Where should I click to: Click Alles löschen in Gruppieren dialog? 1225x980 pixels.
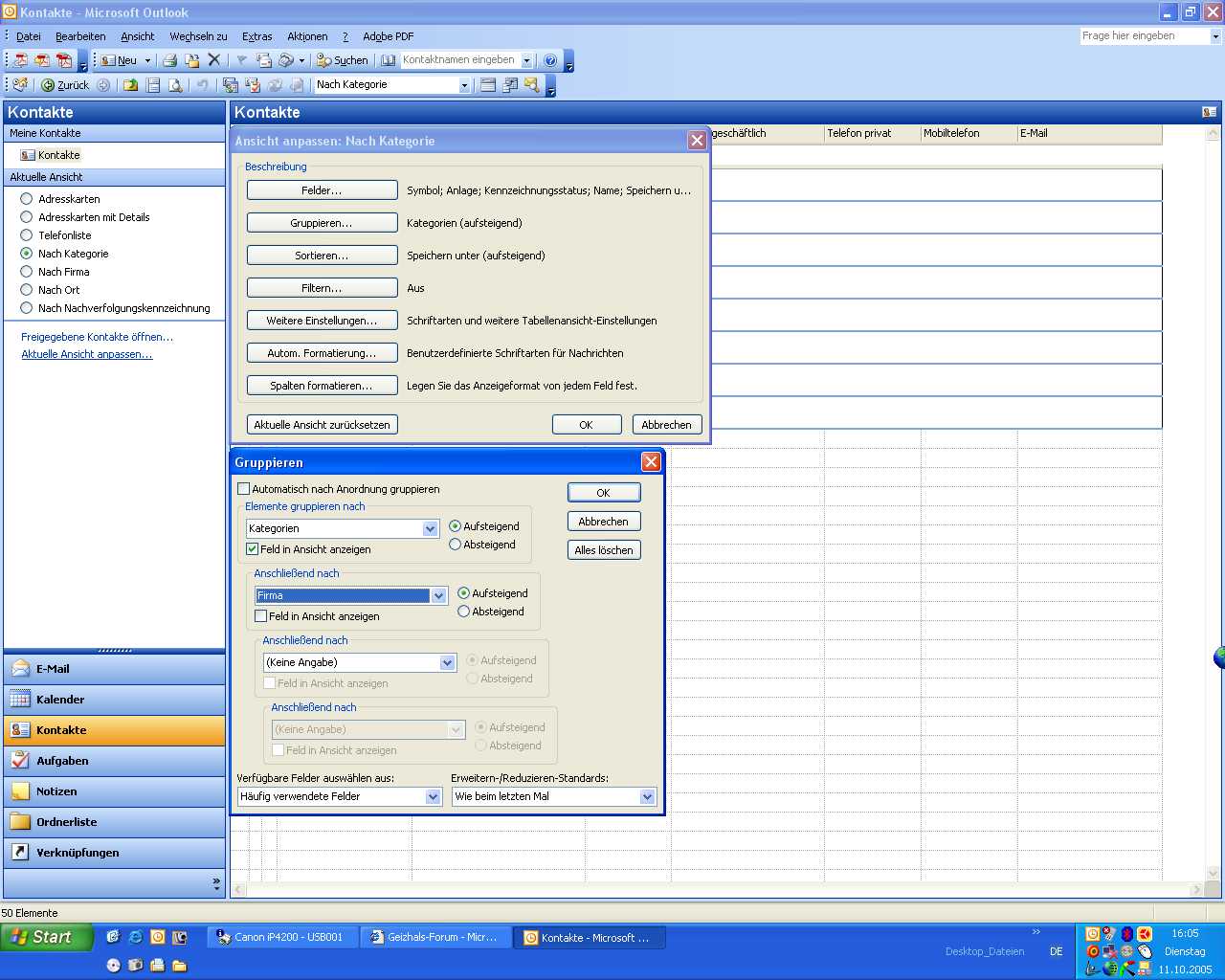click(x=604, y=550)
